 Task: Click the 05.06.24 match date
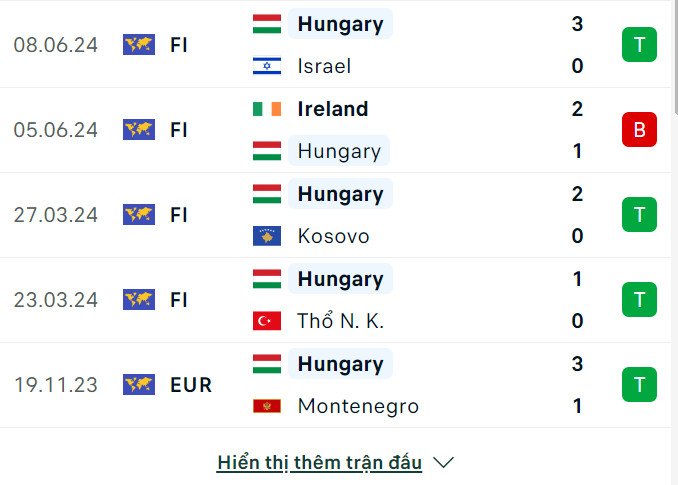click(56, 130)
